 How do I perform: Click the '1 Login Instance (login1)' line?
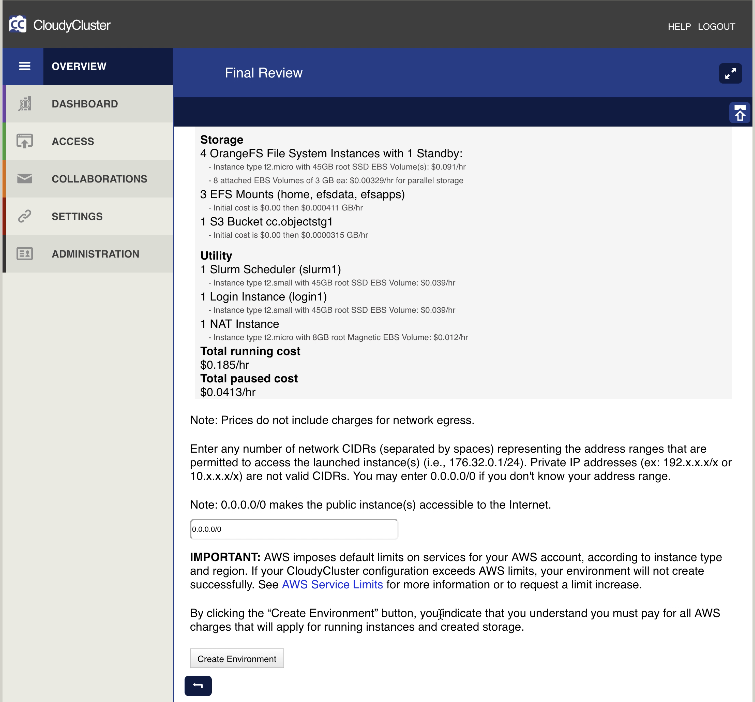(x=263, y=297)
